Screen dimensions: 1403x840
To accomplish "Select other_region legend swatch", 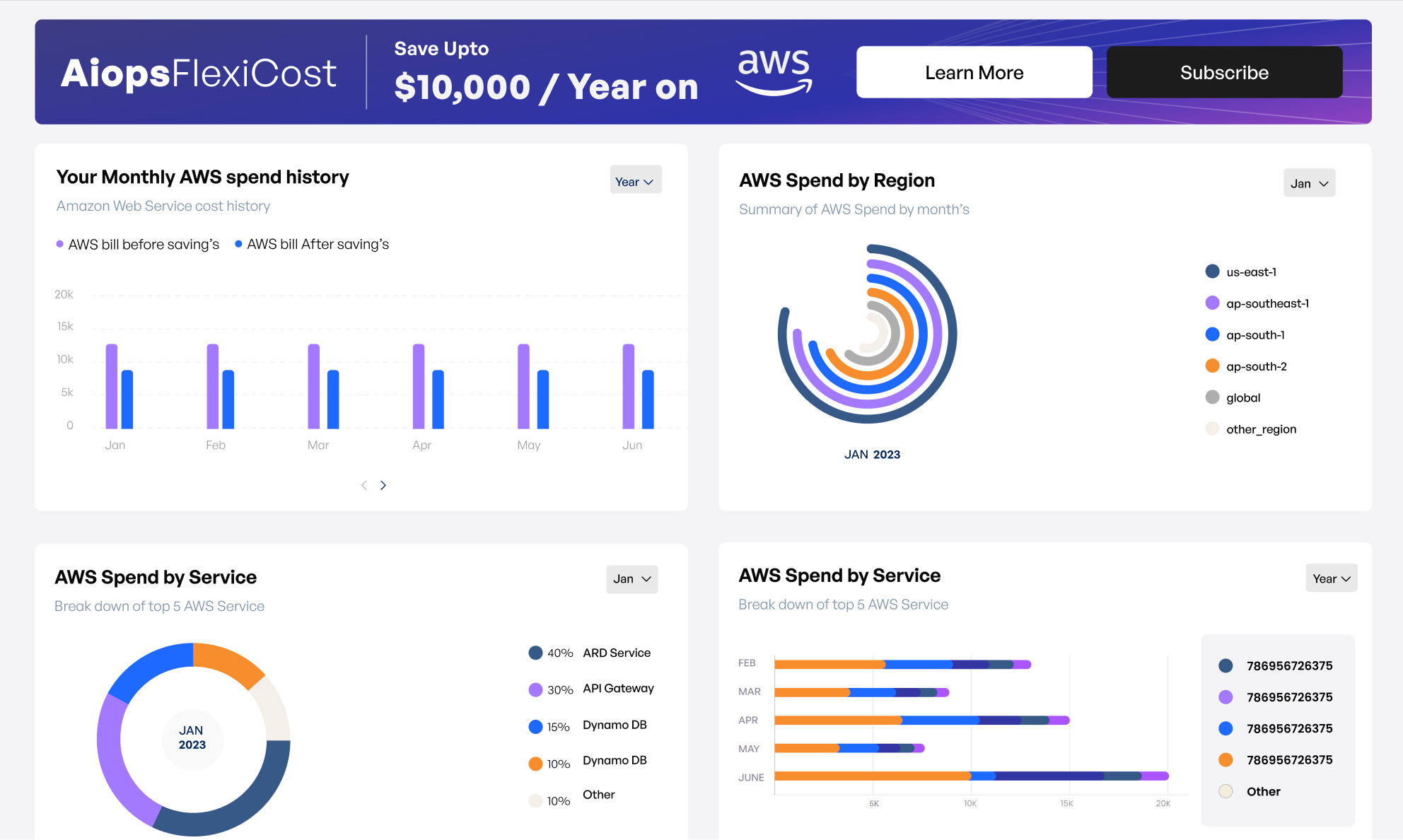I will click(x=1212, y=428).
